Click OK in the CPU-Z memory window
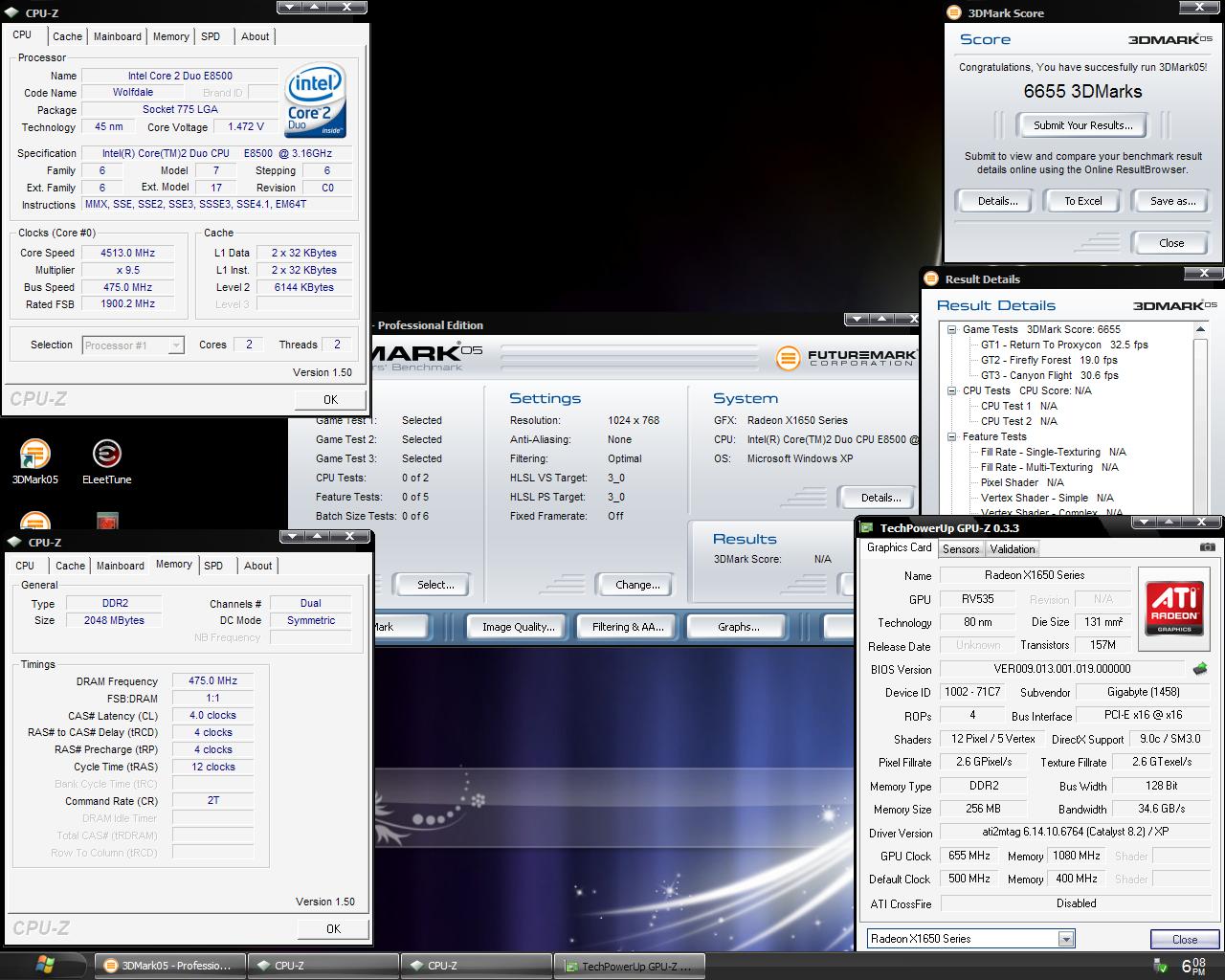 tap(333, 928)
